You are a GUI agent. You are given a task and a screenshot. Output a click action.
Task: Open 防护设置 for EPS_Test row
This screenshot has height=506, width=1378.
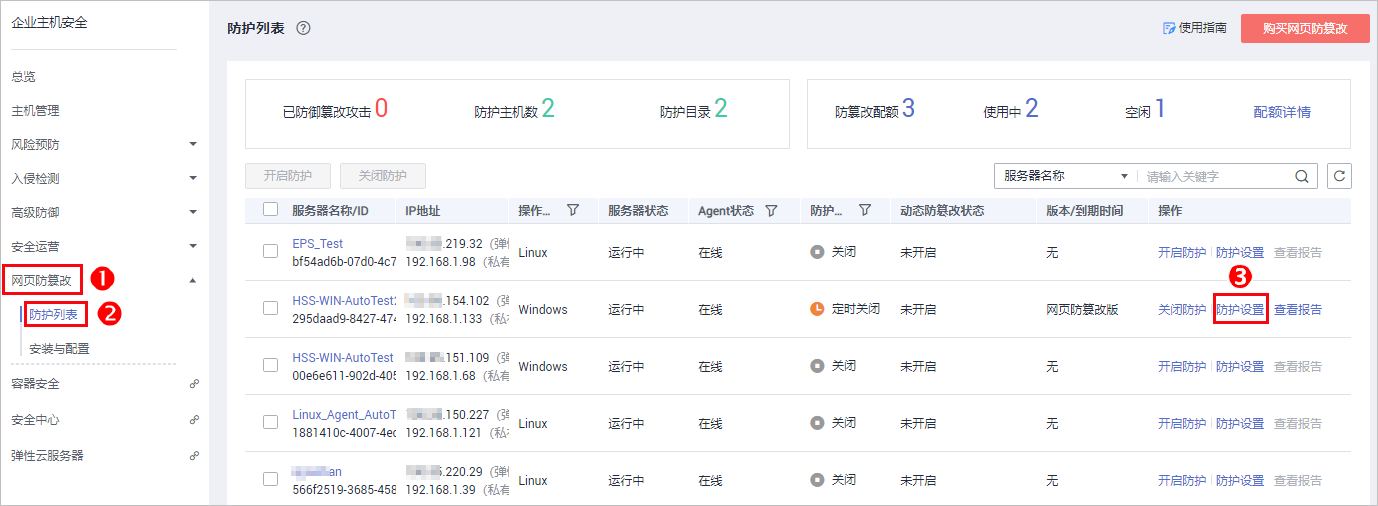click(1240, 253)
